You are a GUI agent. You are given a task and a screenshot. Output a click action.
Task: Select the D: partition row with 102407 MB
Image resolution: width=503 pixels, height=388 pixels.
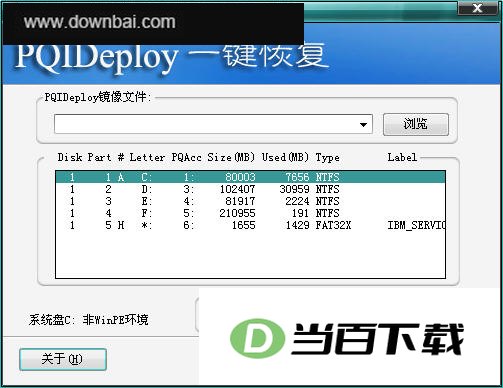(x=250, y=189)
